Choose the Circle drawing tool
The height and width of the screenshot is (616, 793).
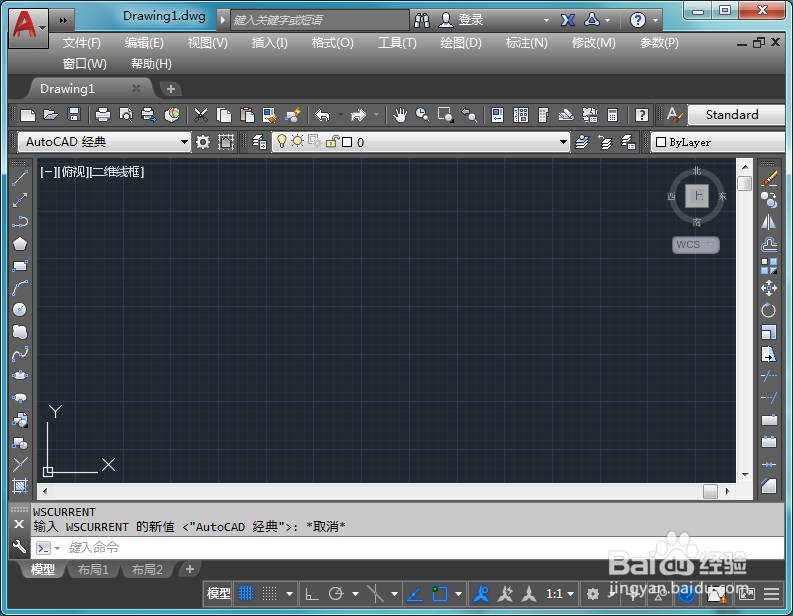point(20,310)
